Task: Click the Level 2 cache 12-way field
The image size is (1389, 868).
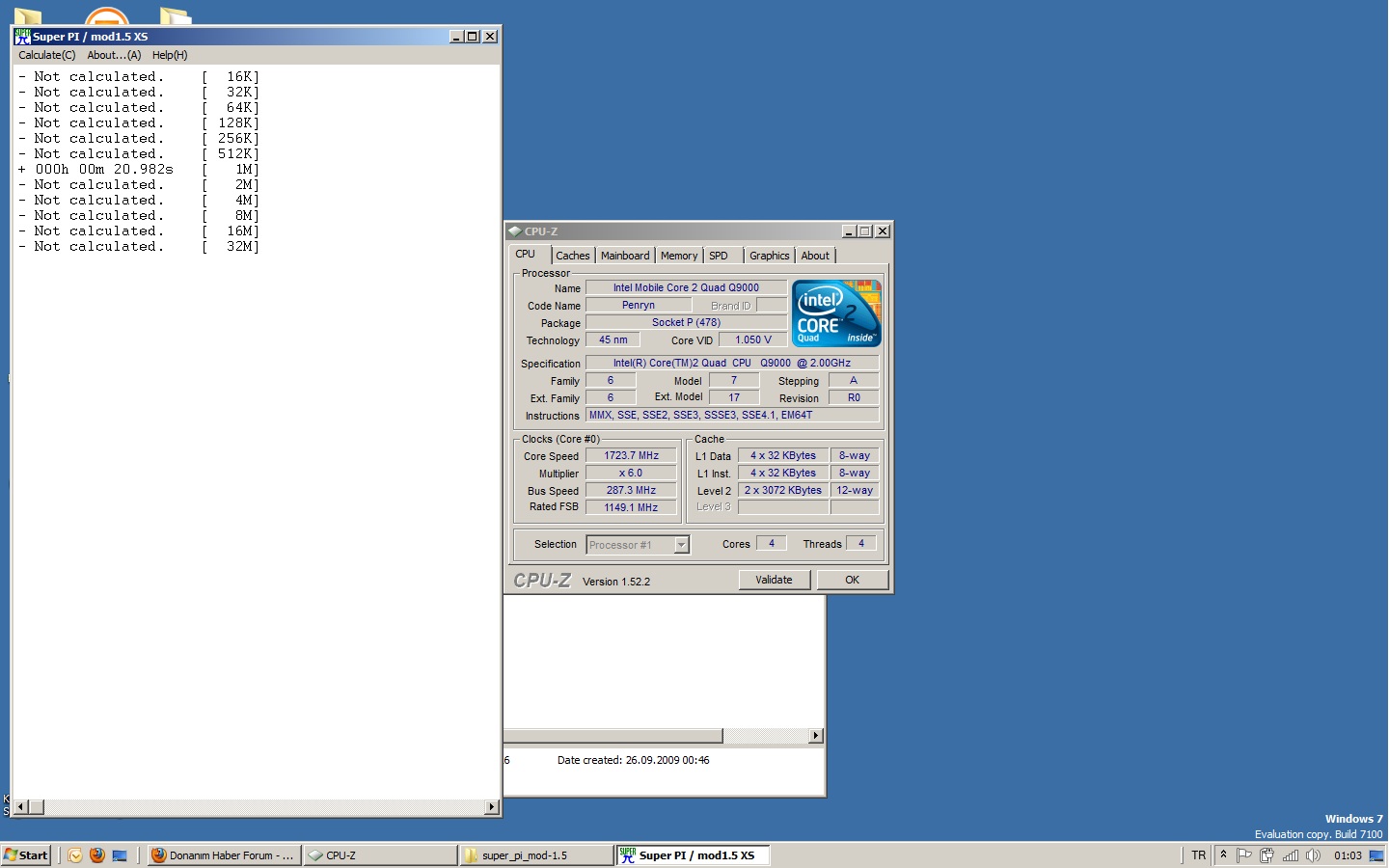Action: (854, 490)
